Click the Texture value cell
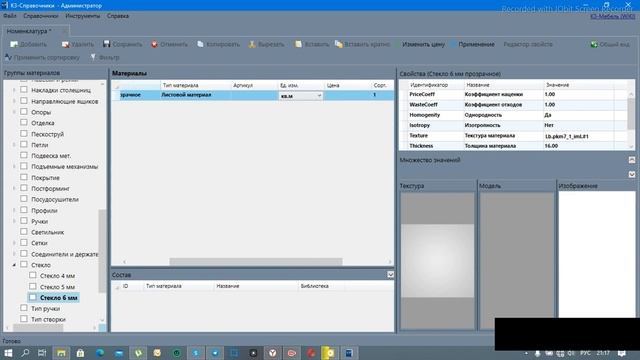The height and width of the screenshot is (360, 640). pos(578,136)
